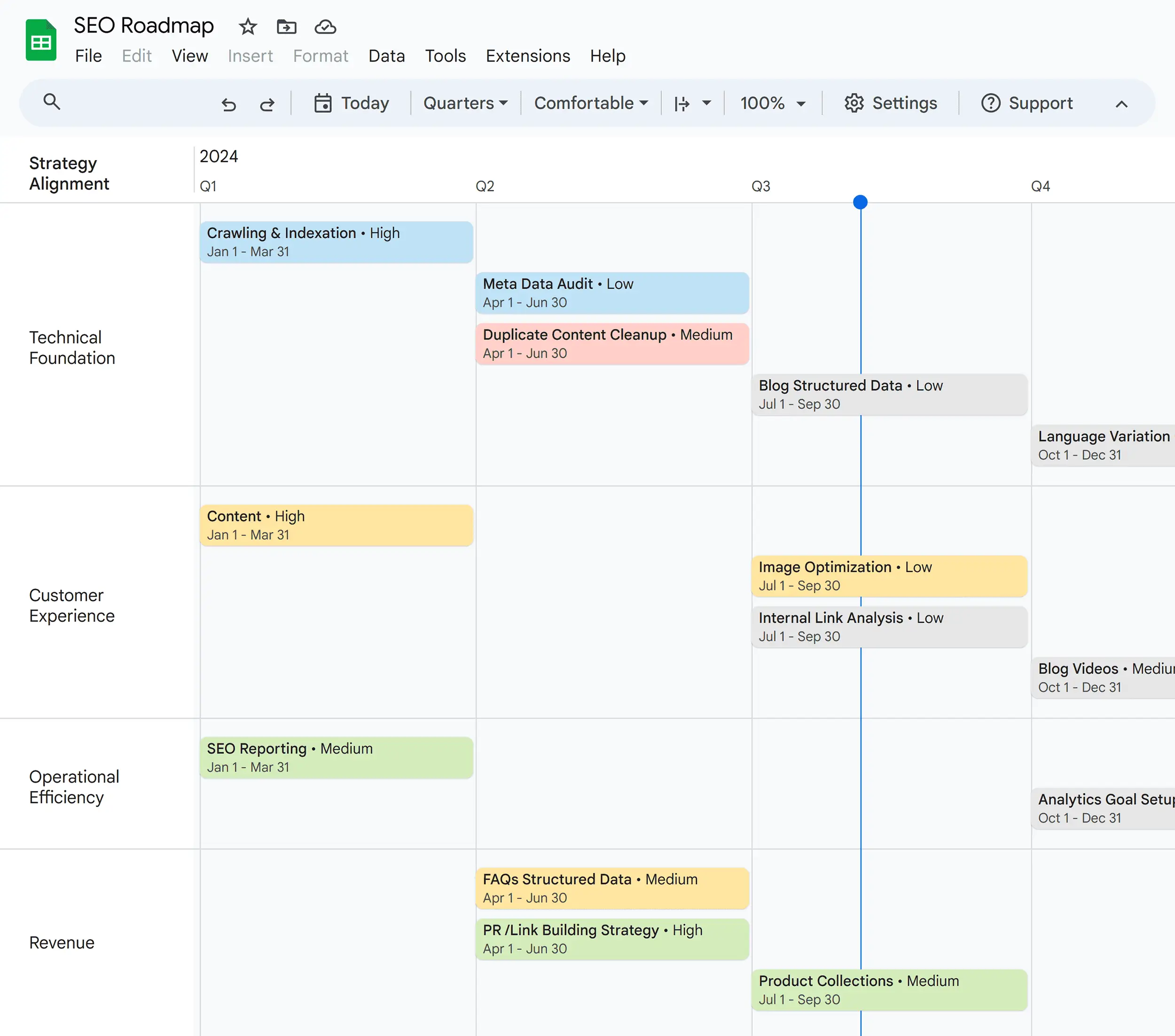Screen dimensions: 1175x1036
Task: Check the cloud save status
Action: point(324,26)
